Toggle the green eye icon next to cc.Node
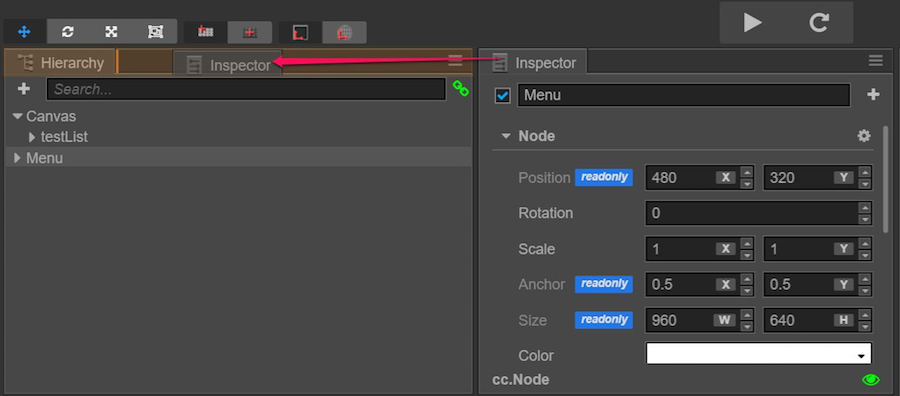This screenshot has height=396, width=900. tap(871, 379)
